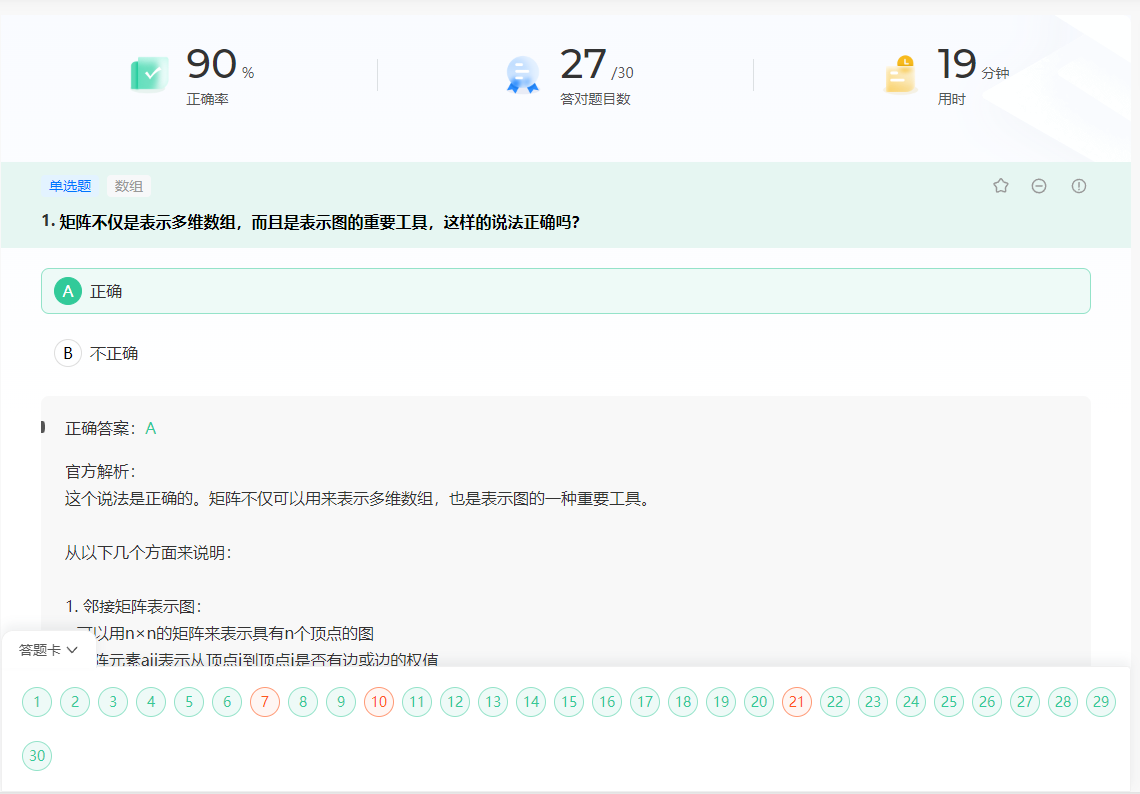Click the exclamation report-error icon
Image resolution: width=1140 pixels, height=794 pixels.
(1078, 186)
